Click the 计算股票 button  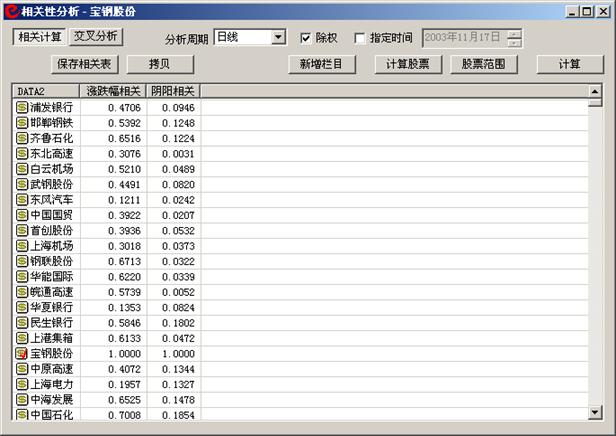408,64
